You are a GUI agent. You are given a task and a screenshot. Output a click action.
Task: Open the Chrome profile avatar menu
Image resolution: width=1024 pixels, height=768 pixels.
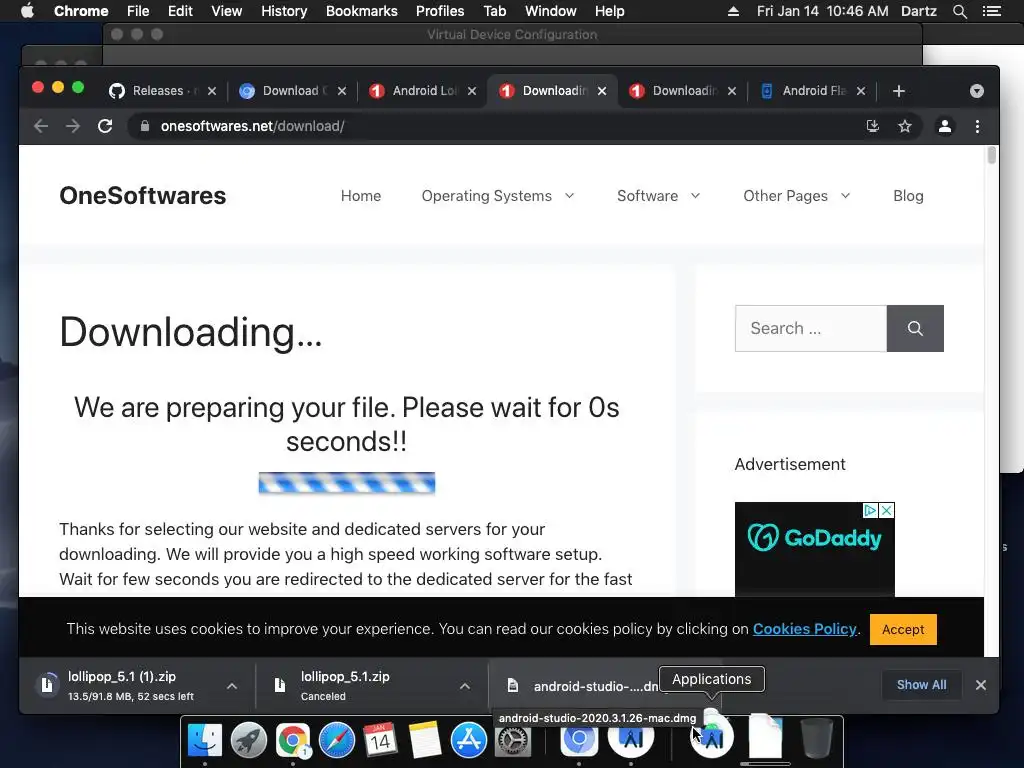coord(944,126)
